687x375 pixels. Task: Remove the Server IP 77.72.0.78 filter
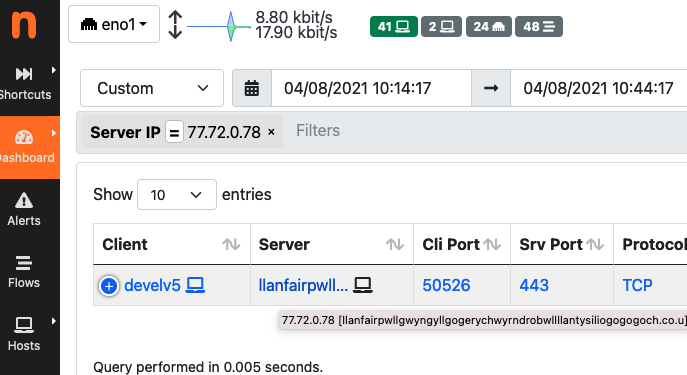271,132
